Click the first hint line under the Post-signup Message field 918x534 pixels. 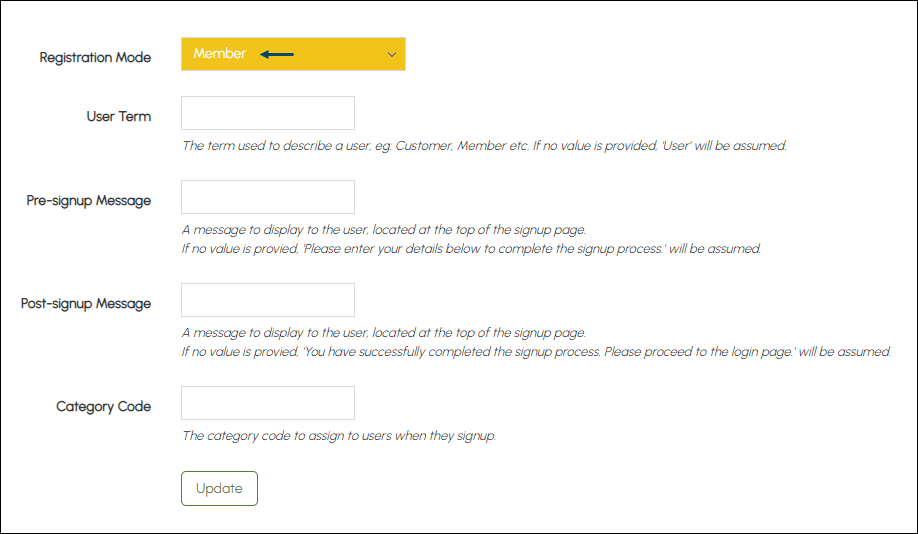point(383,333)
